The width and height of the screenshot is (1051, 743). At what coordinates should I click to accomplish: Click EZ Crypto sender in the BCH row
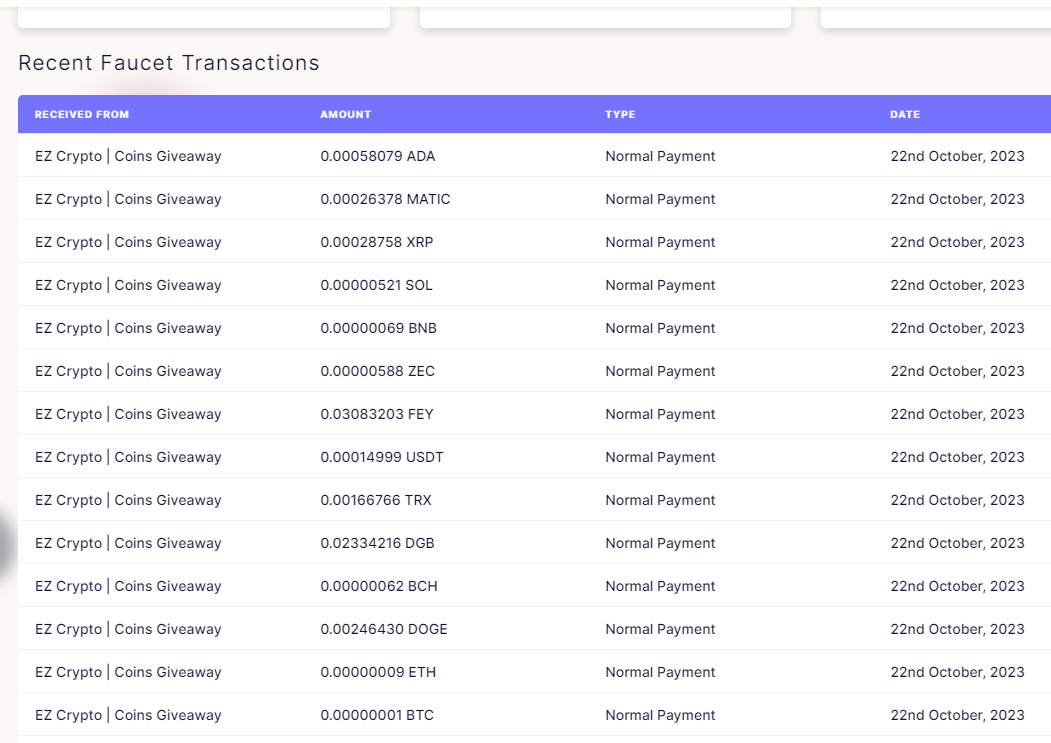(128, 585)
